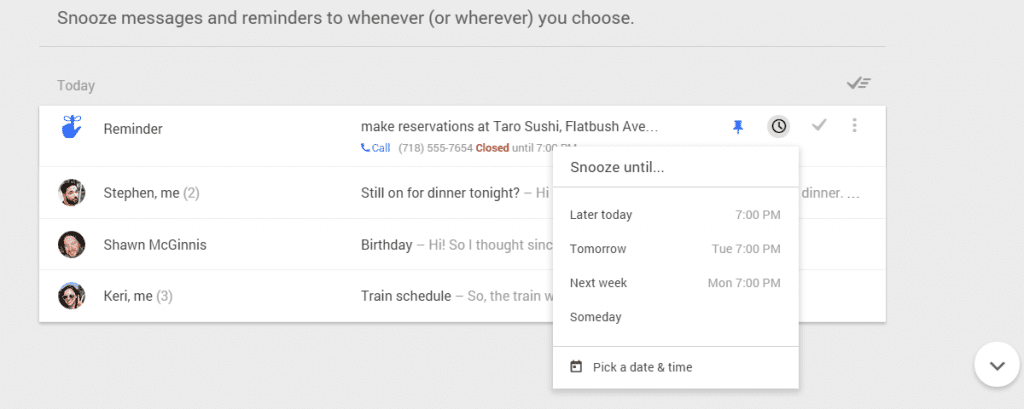Click the round down-chevron button
Image resolution: width=1024 pixels, height=409 pixels.
[x=997, y=365]
